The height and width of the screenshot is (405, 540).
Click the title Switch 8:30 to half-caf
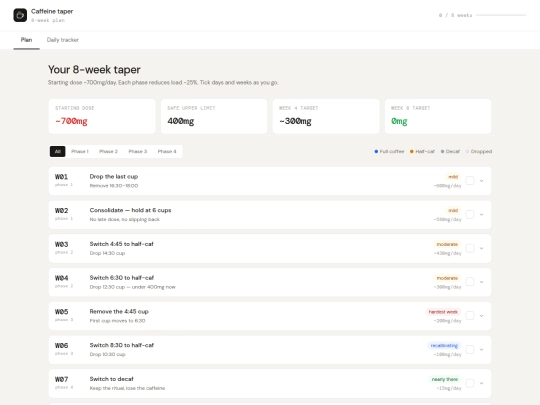[122, 345]
